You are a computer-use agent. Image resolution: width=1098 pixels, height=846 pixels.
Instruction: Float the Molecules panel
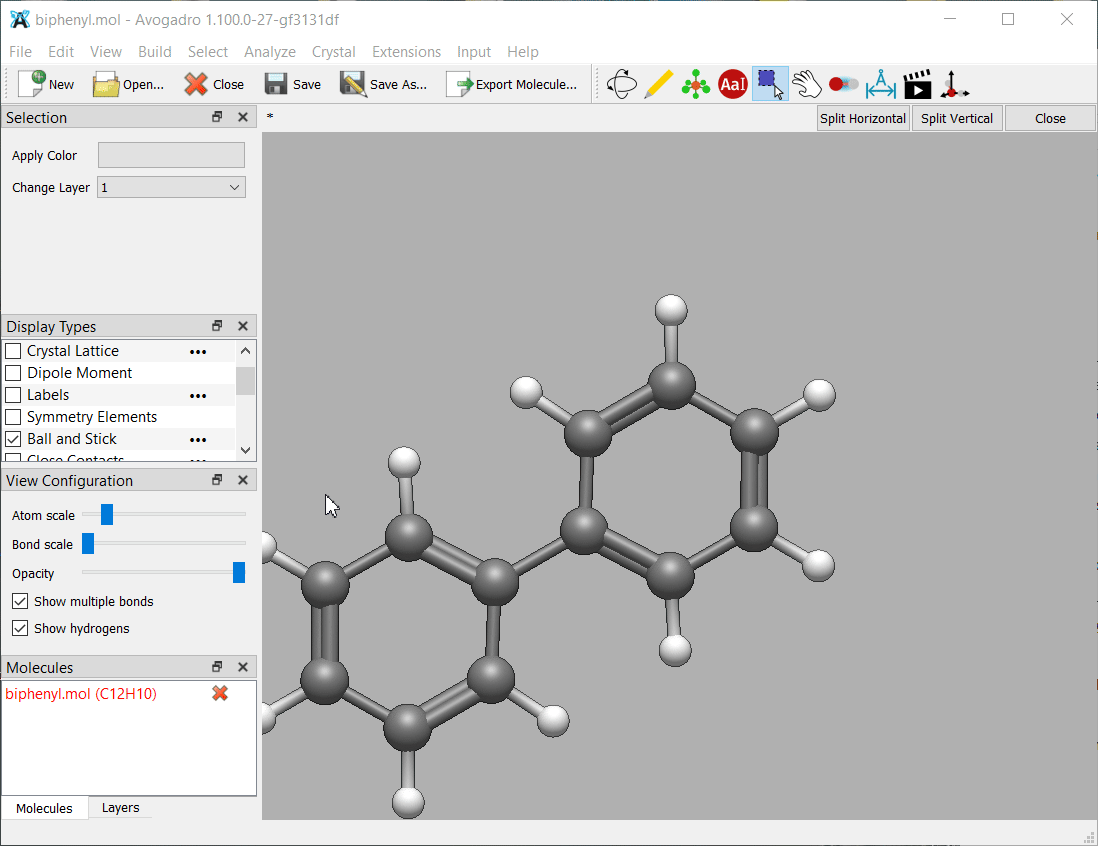pyautogui.click(x=217, y=667)
